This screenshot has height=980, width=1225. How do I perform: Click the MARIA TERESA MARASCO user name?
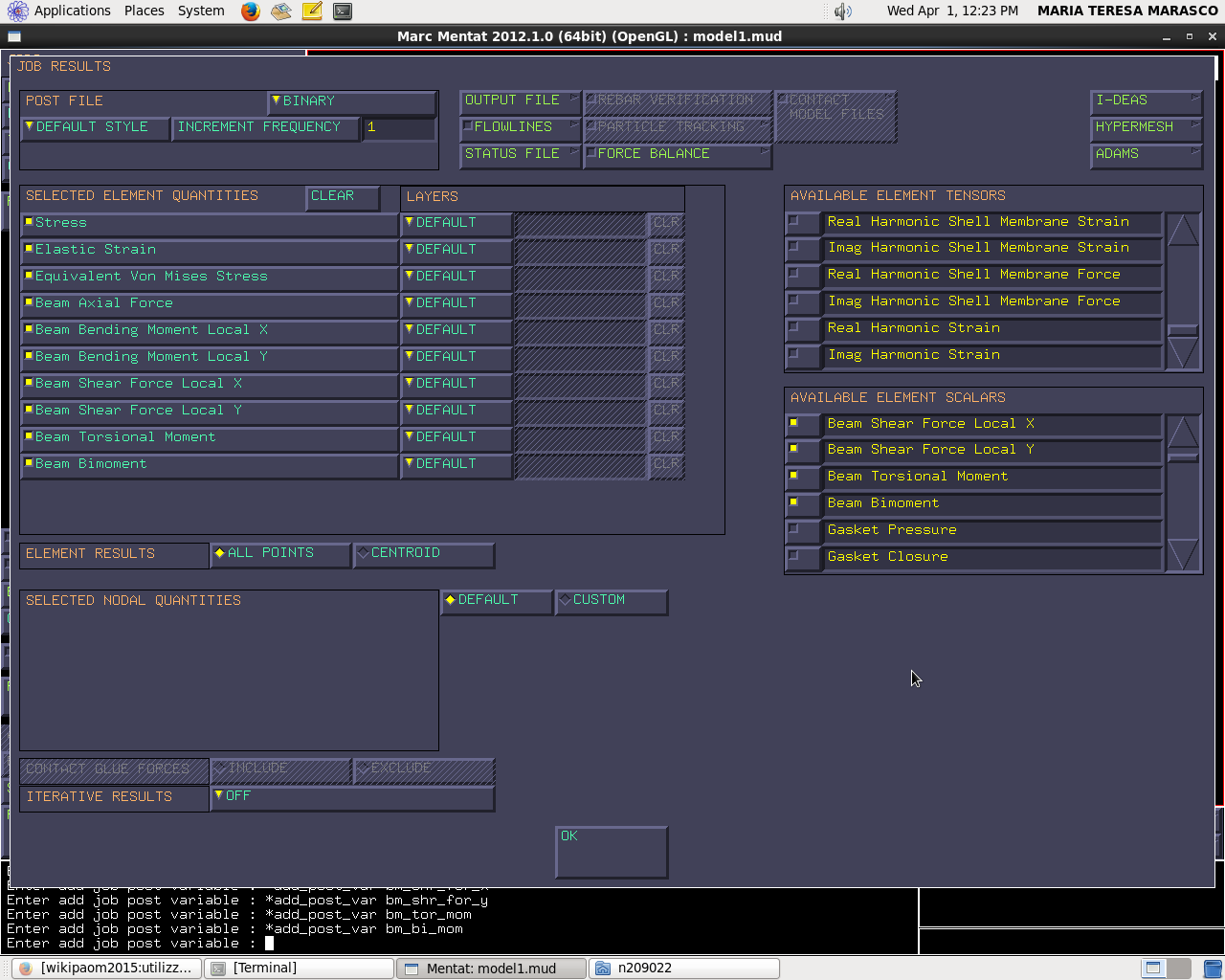point(1127,11)
